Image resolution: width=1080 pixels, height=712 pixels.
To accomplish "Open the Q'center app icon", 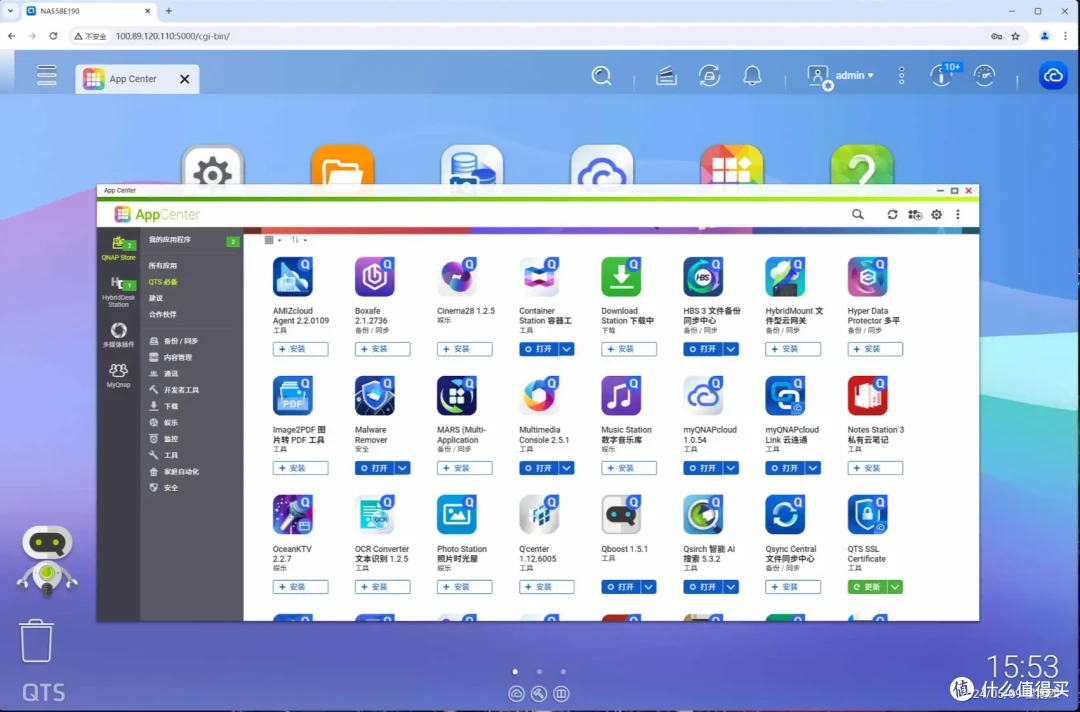I will [x=539, y=515].
